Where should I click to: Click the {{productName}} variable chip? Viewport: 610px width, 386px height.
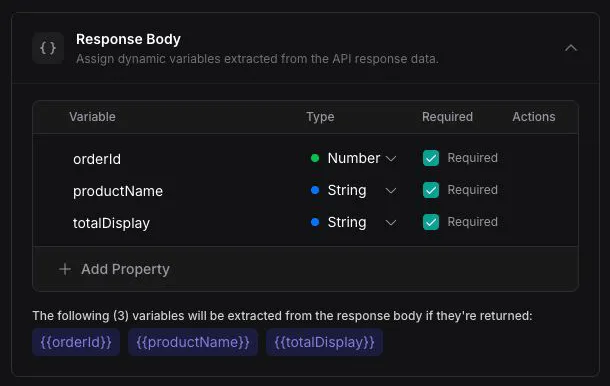point(193,342)
